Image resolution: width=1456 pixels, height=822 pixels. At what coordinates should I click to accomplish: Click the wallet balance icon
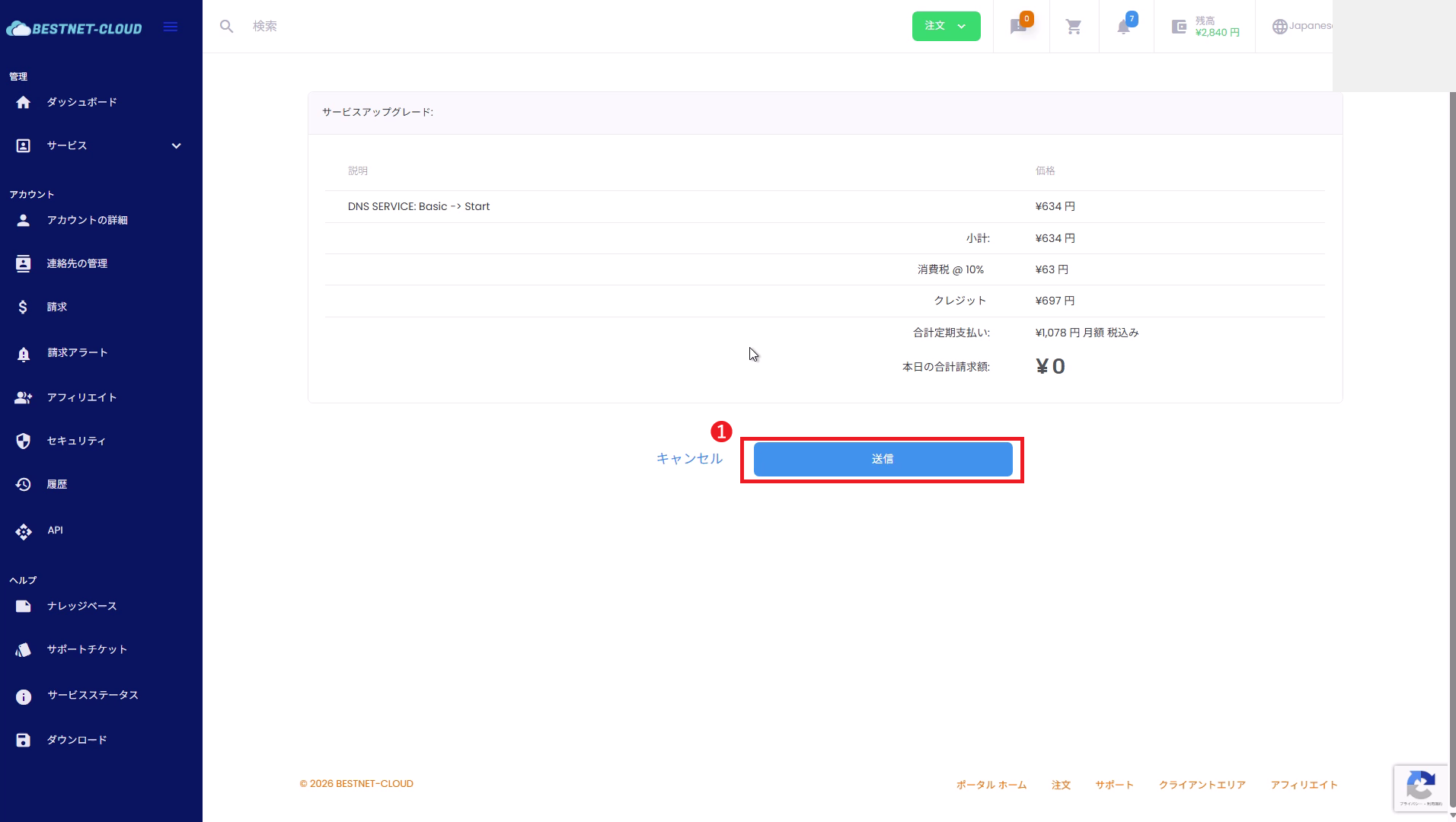(x=1179, y=27)
